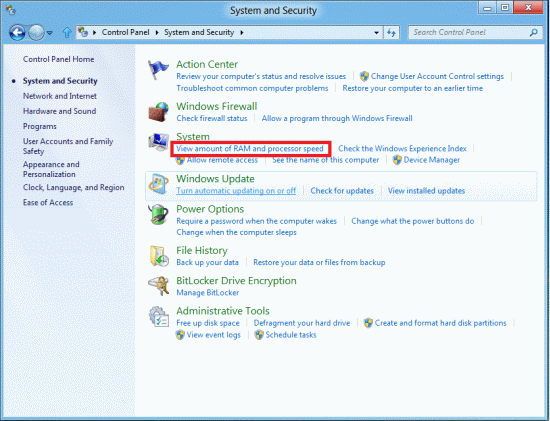Click Free up disk space link
The height and width of the screenshot is (421, 550).
click(x=208, y=323)
